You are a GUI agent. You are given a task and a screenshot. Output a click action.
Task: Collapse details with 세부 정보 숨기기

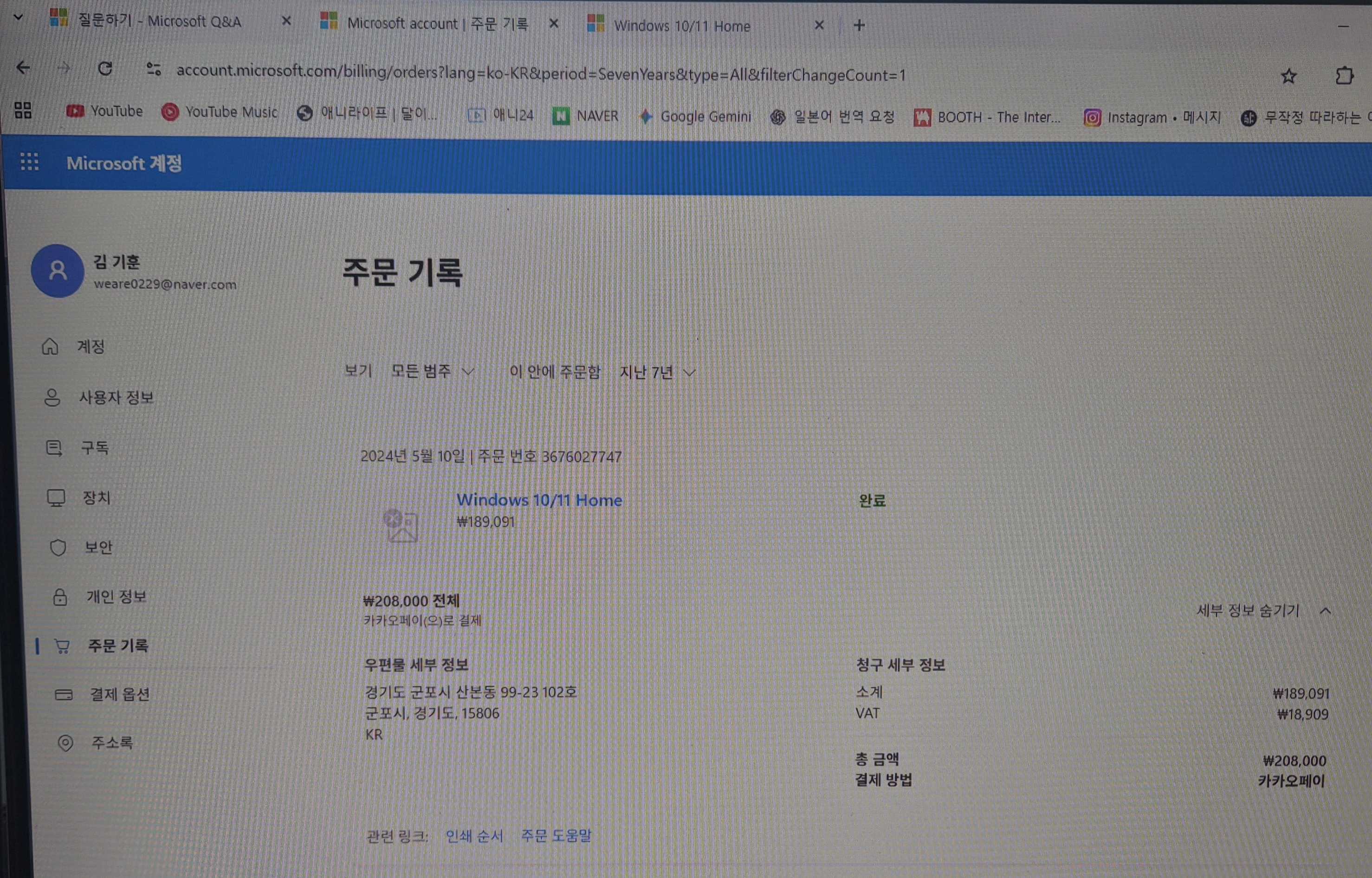[1263, 611]
